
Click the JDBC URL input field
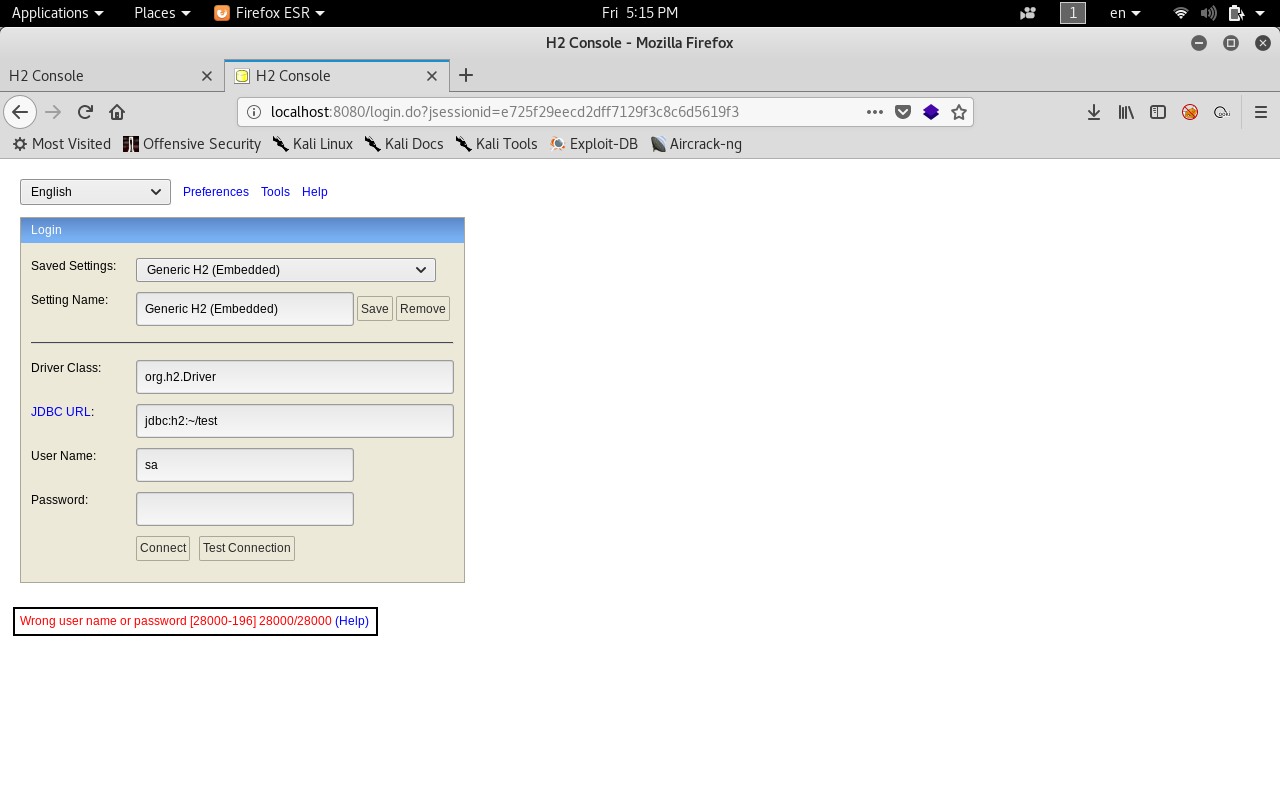click(x=295, y=421)
